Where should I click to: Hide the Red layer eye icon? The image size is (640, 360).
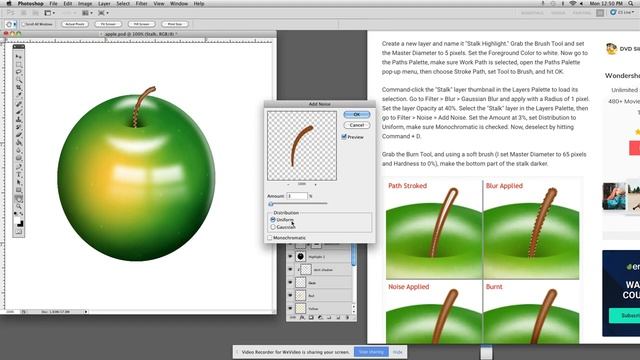pyautogui.click(x=290, y=296)
